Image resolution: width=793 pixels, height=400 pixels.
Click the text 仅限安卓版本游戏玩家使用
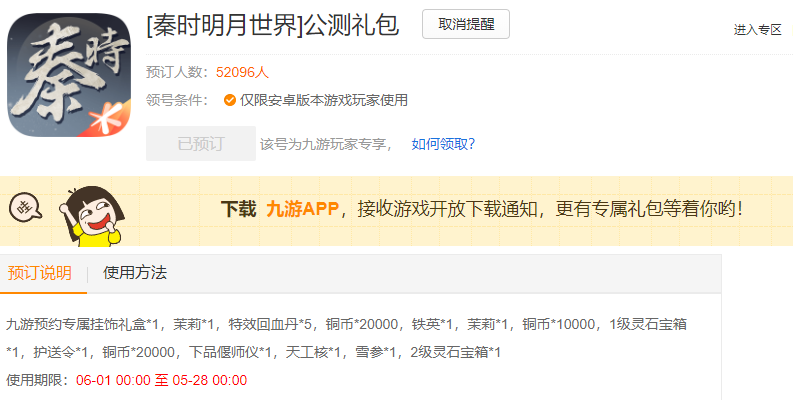point(324,100)
